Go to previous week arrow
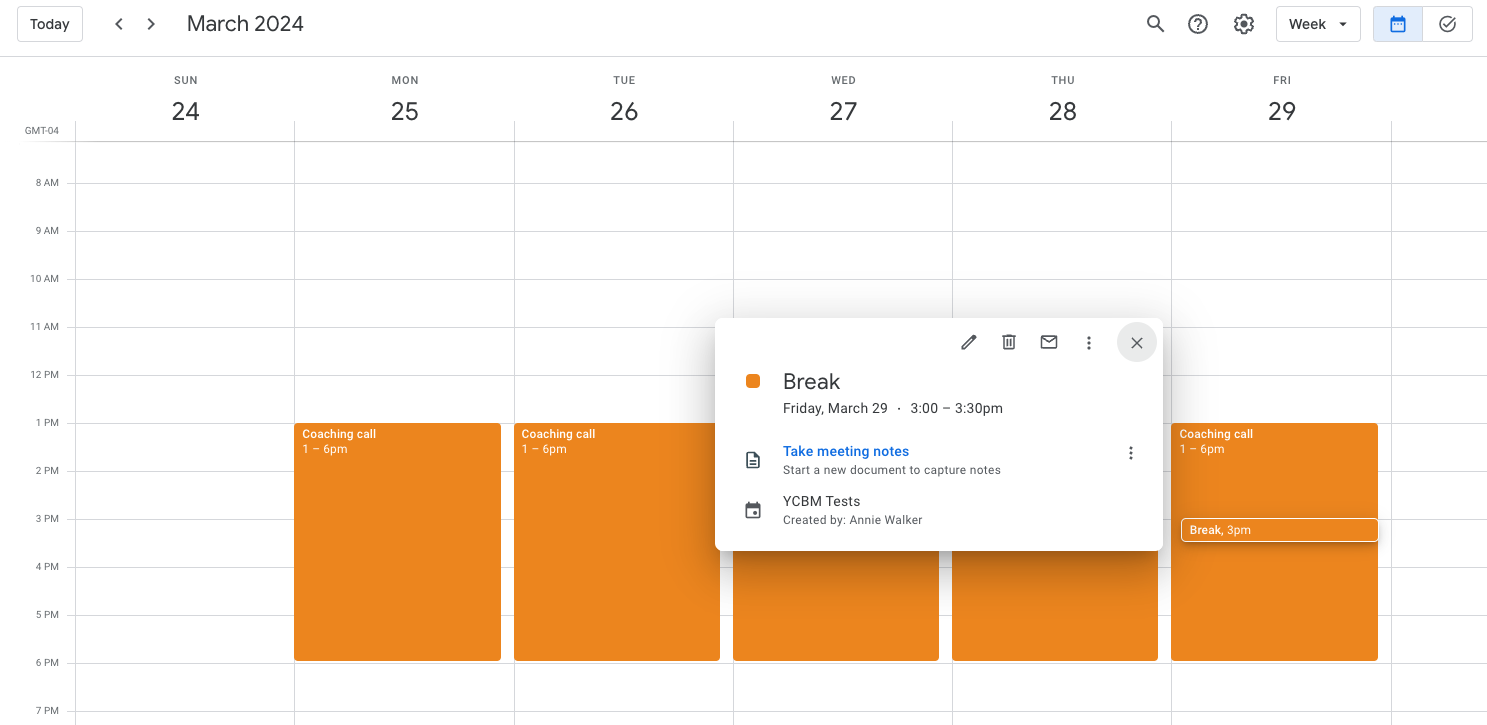 click(x=119, y=24)
